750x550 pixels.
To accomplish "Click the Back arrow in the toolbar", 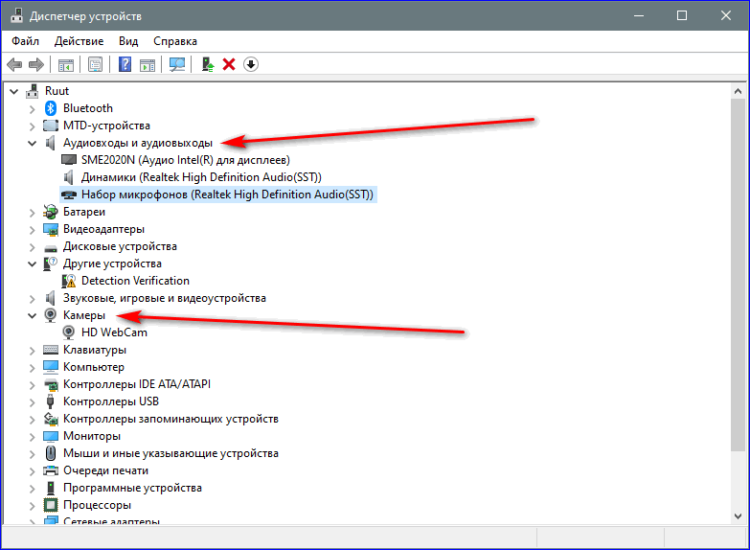I will pos(15,64).
